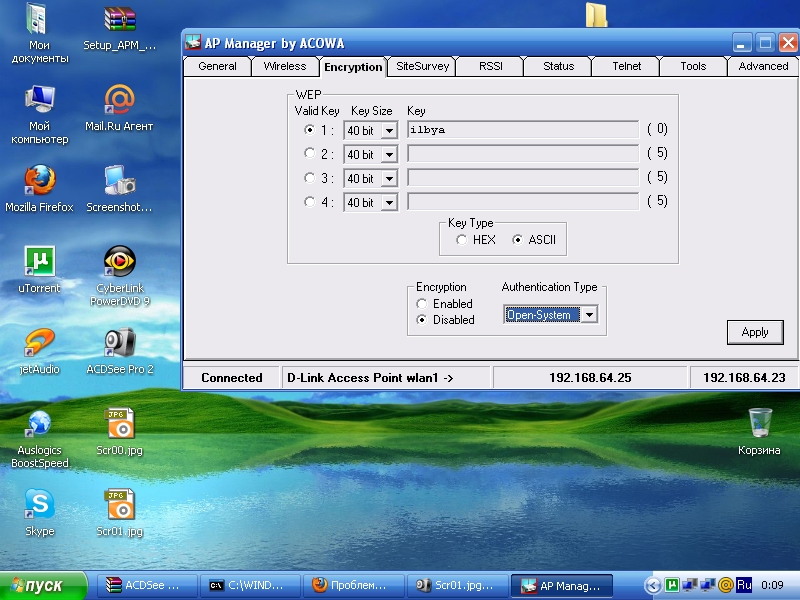Open the Mozilla Firefox desktop icon
This screenshot has width=800, height=600.
[x=40, y=182]
